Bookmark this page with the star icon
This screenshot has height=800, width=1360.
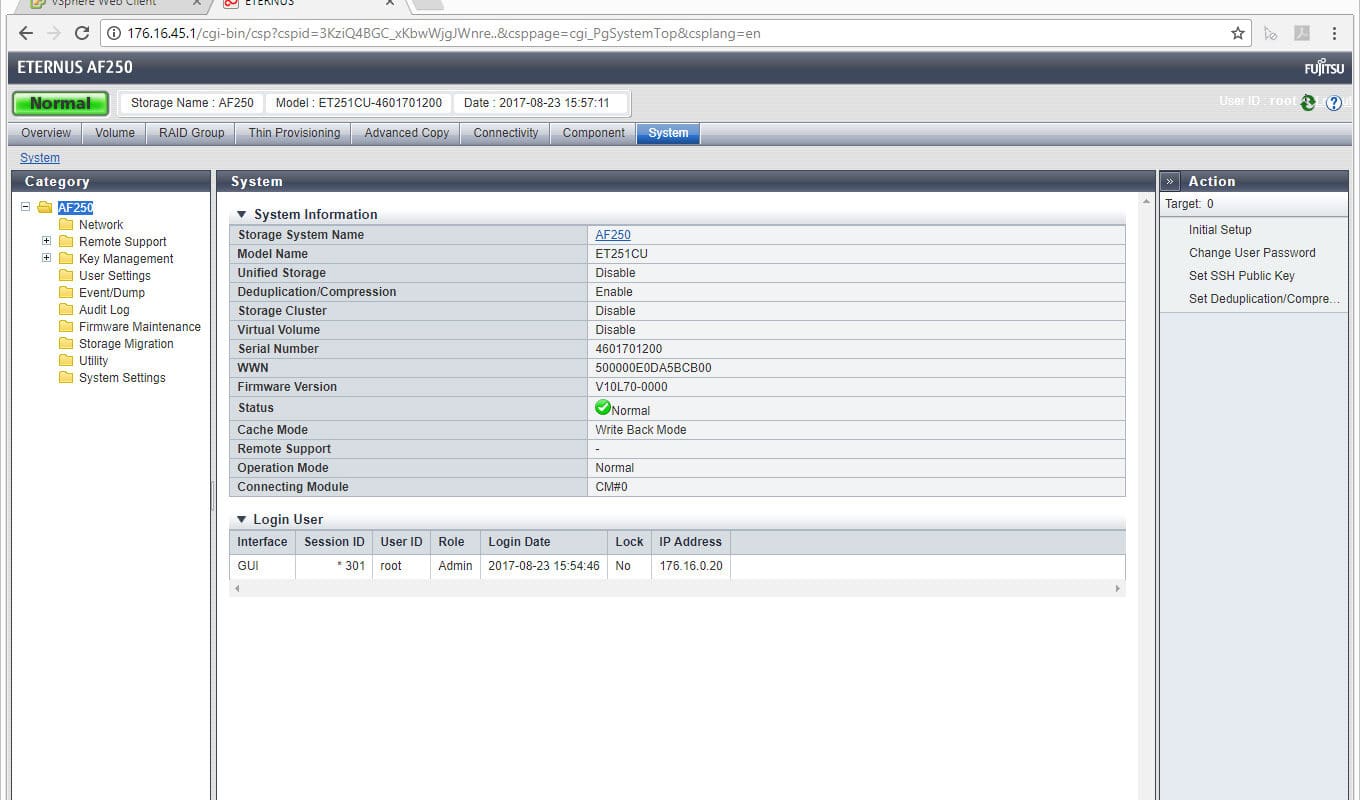1238,33
